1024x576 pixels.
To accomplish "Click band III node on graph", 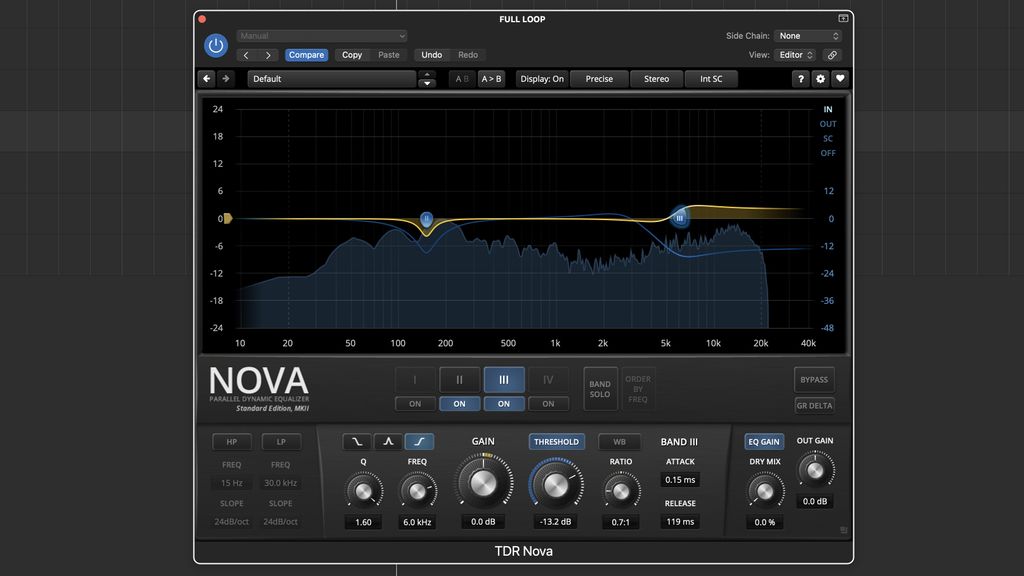I will tap(680, 218).
